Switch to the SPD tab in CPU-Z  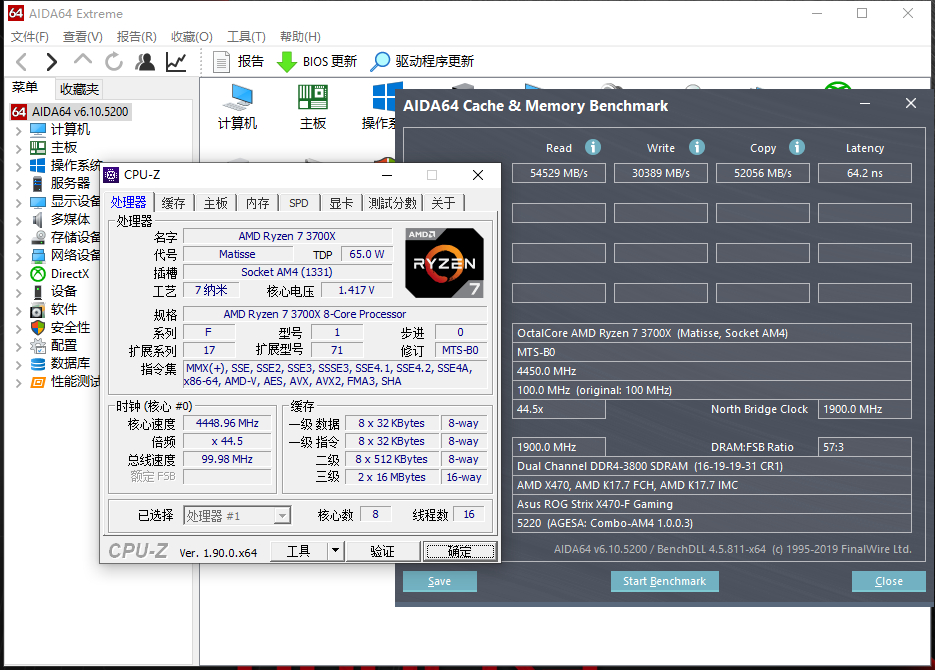(x=299, y=203)
